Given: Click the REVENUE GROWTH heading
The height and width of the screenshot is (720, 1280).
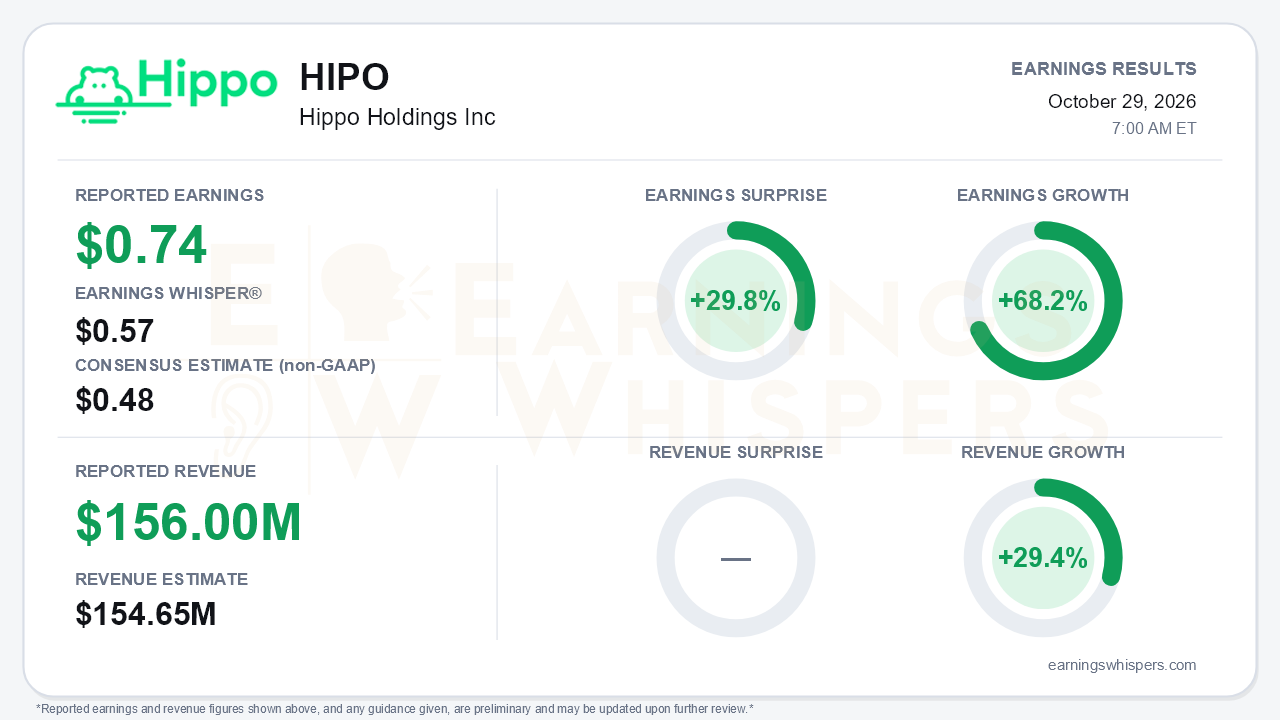Looking at the screenshot, I should pyautogui.click(x=1043, y=452).
